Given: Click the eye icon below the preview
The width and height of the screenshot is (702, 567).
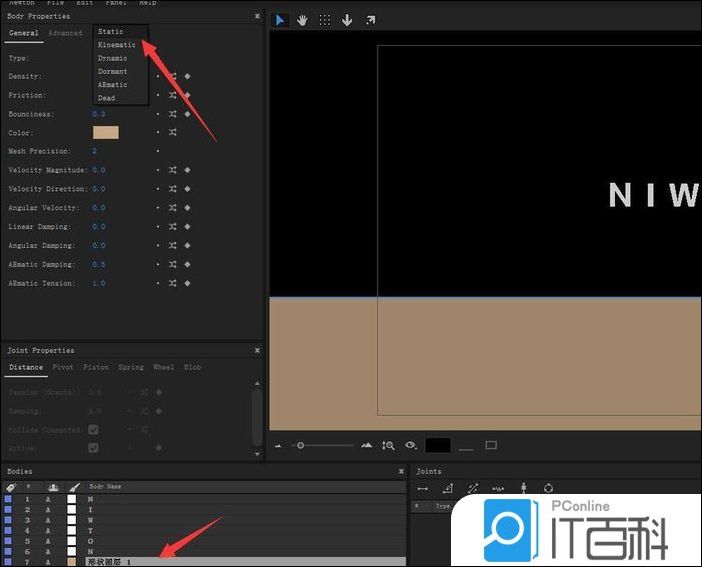Looking at the screenshot, I should [x=410, y=445].
